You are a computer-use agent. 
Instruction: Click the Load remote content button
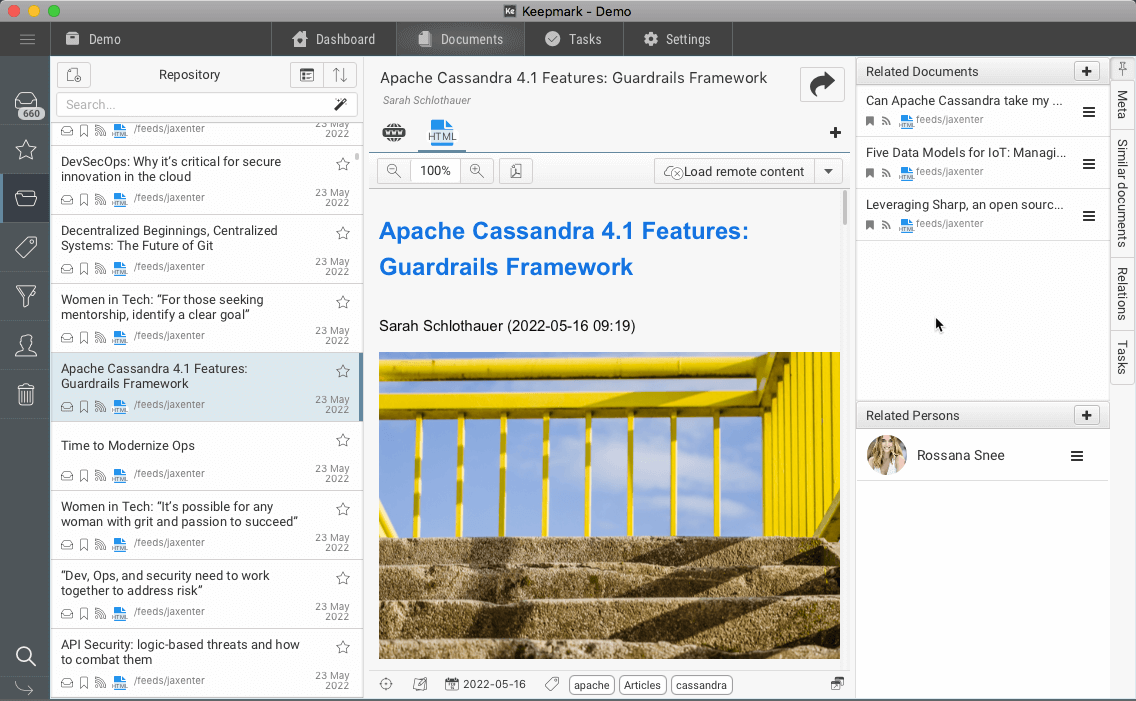coord(734,171)
